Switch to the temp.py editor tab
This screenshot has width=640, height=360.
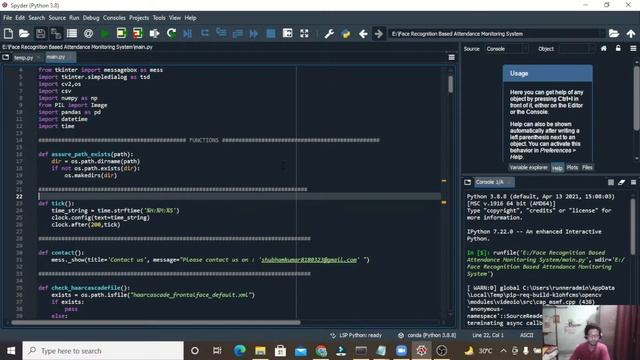pos(24,58)
